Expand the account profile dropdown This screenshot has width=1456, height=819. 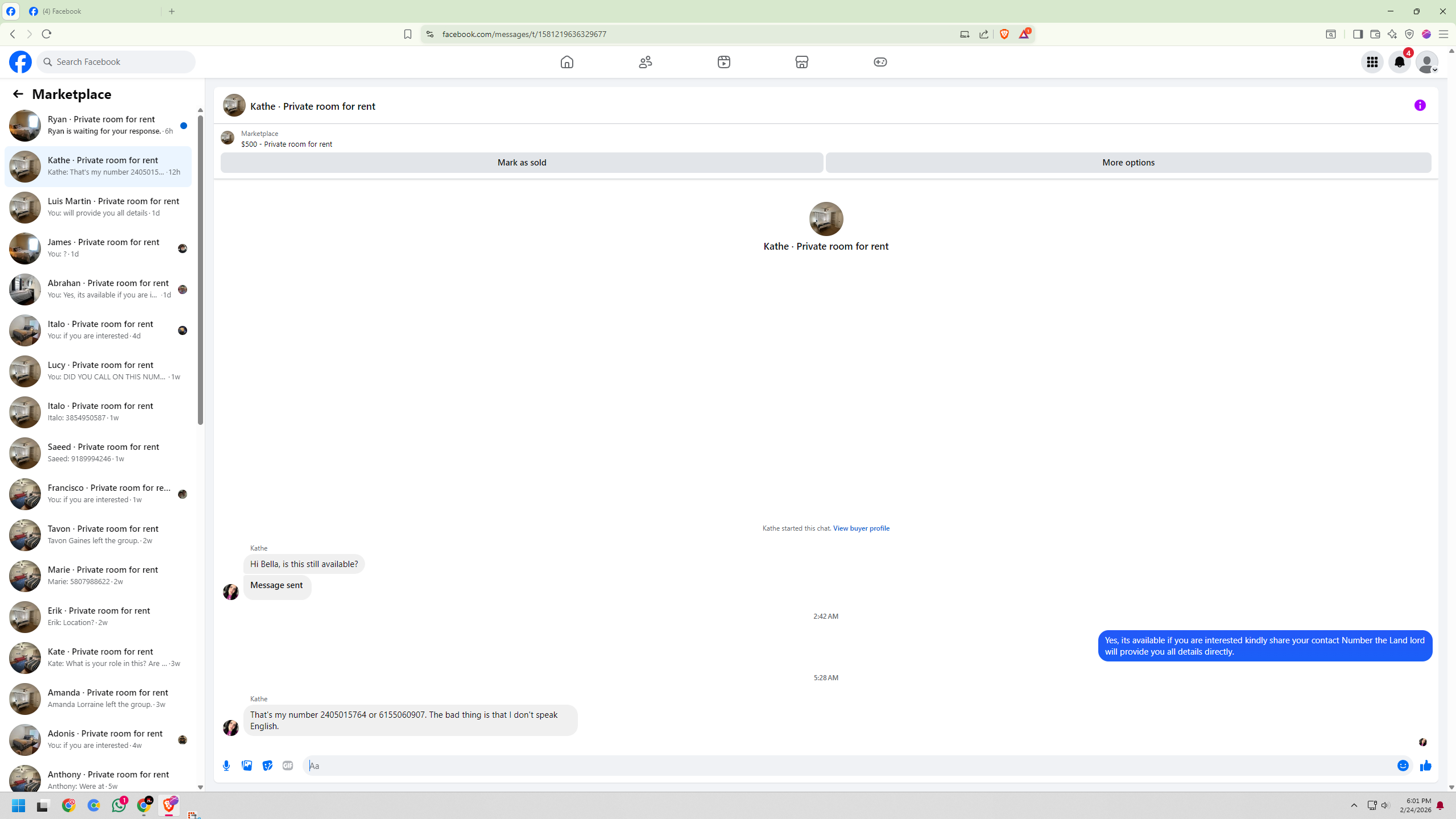tap(1426, 62)
